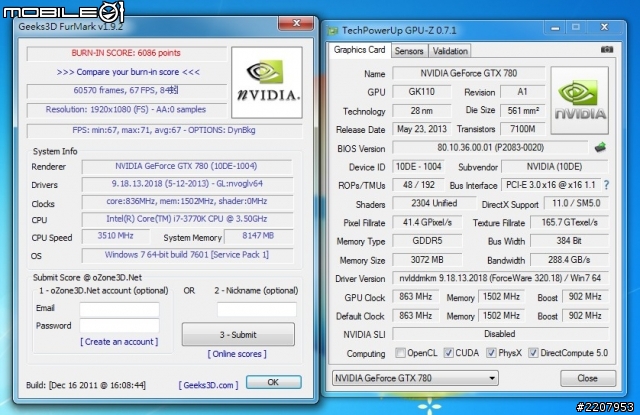Viewport: 640px width, 415px height.
Task: Click the Driver Version field nvlddmkm 9.18.13.2018
Action: [500, 278]
